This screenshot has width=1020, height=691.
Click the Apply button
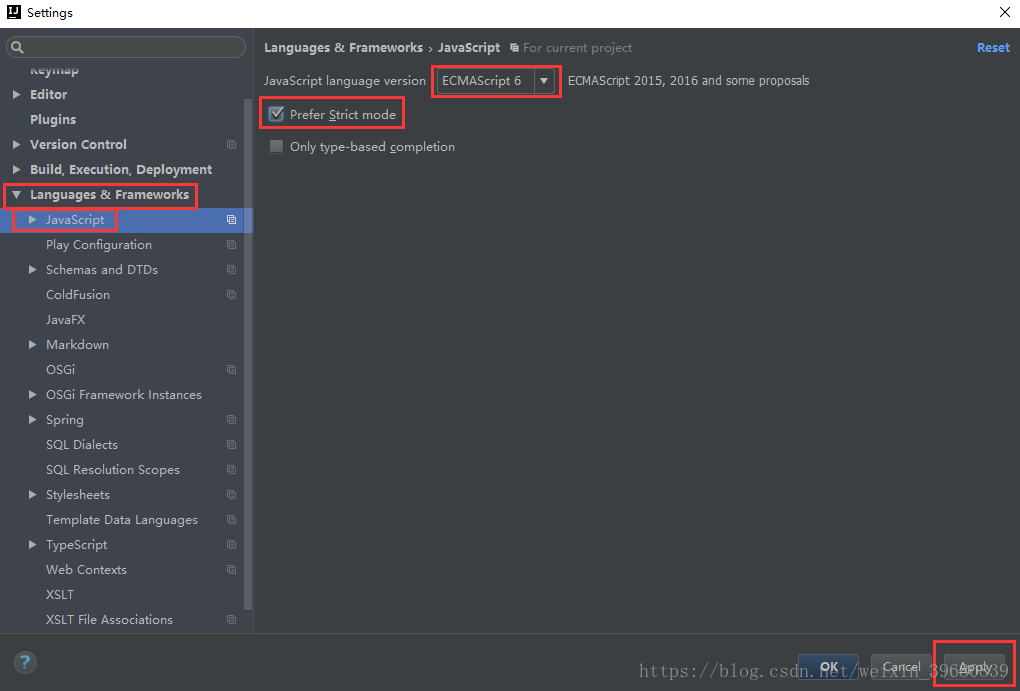pos(974,667)
